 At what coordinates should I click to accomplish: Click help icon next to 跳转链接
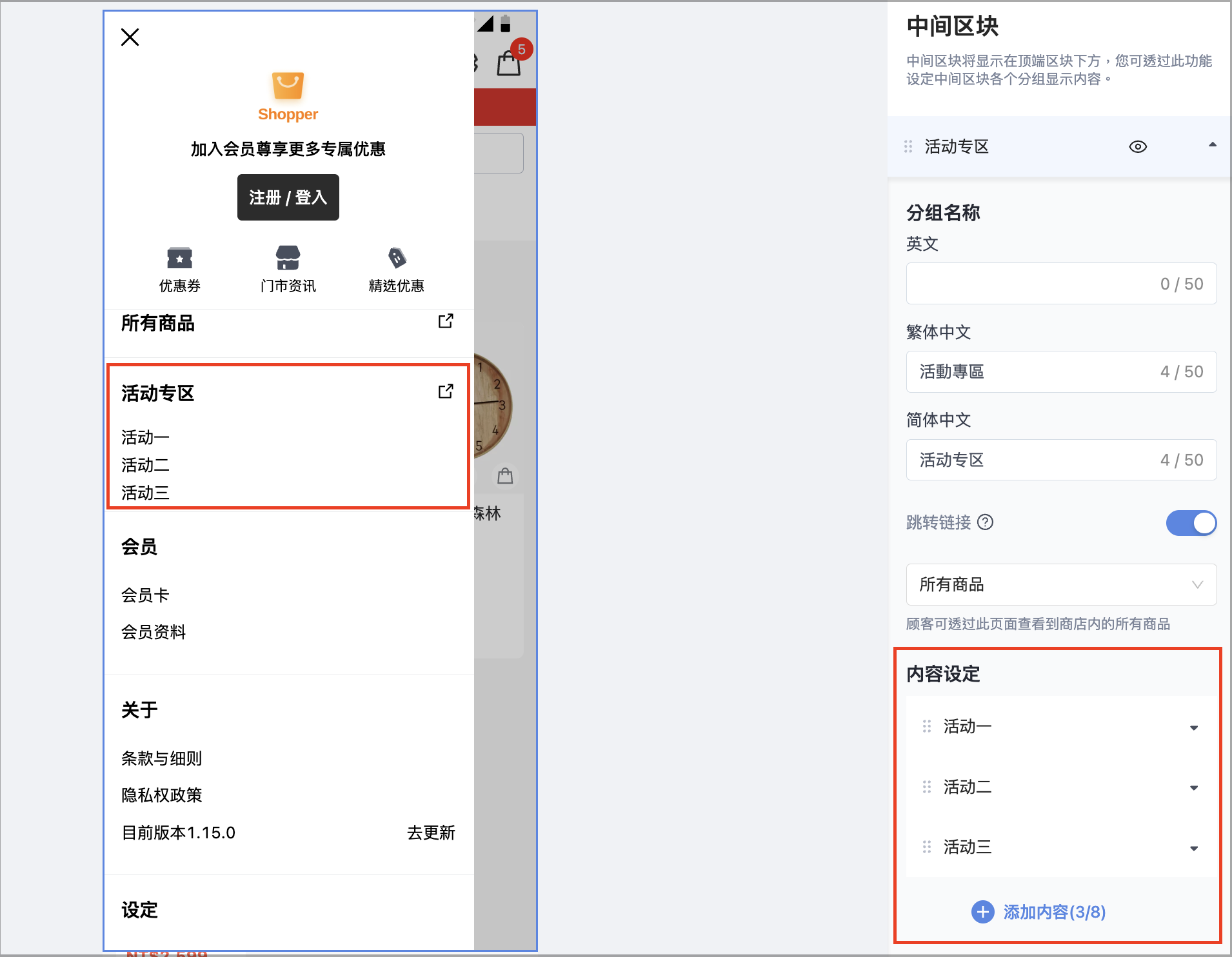(985, 522)
